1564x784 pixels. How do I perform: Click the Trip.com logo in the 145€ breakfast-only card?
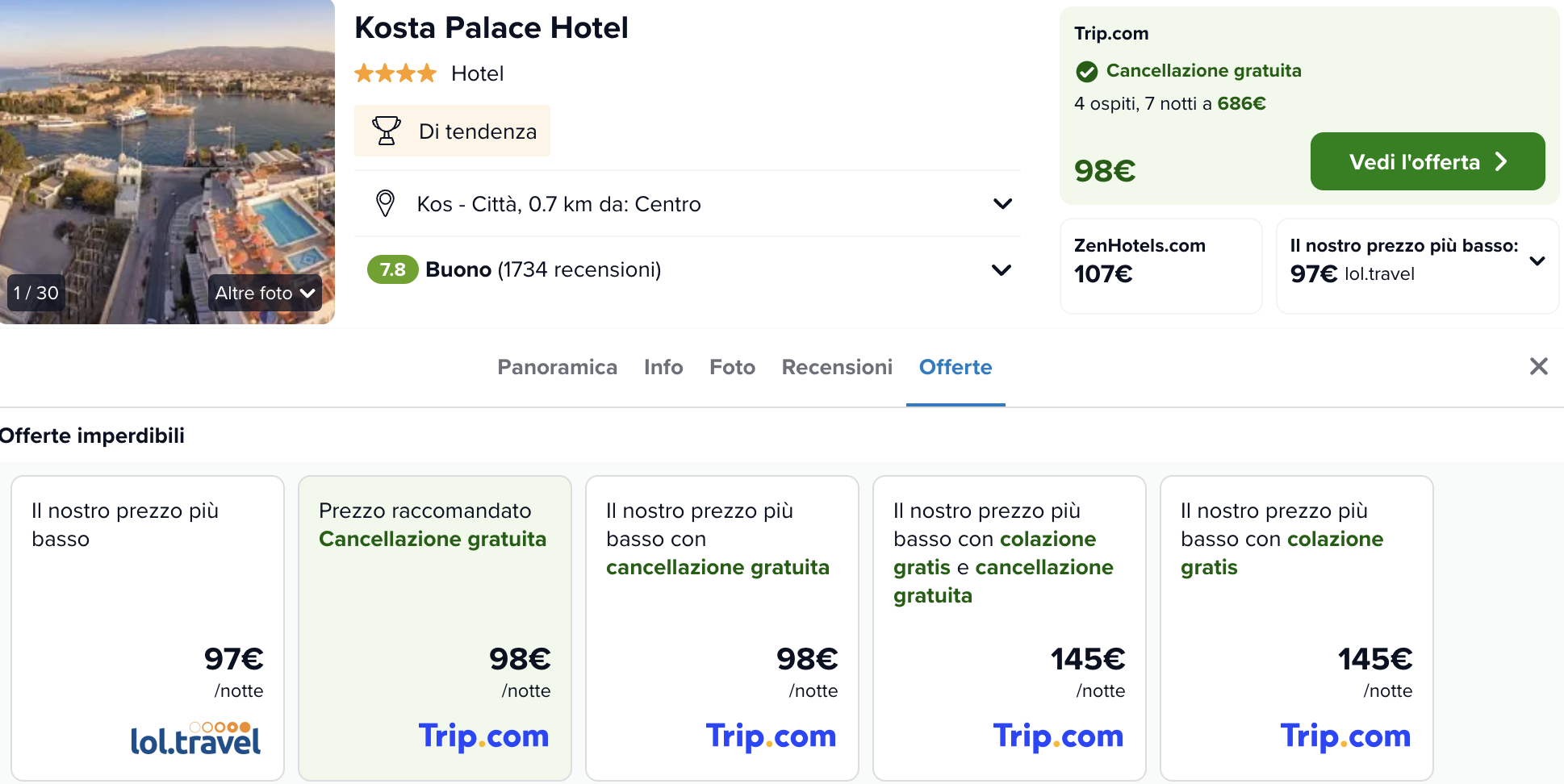(x=1345, y=736)
